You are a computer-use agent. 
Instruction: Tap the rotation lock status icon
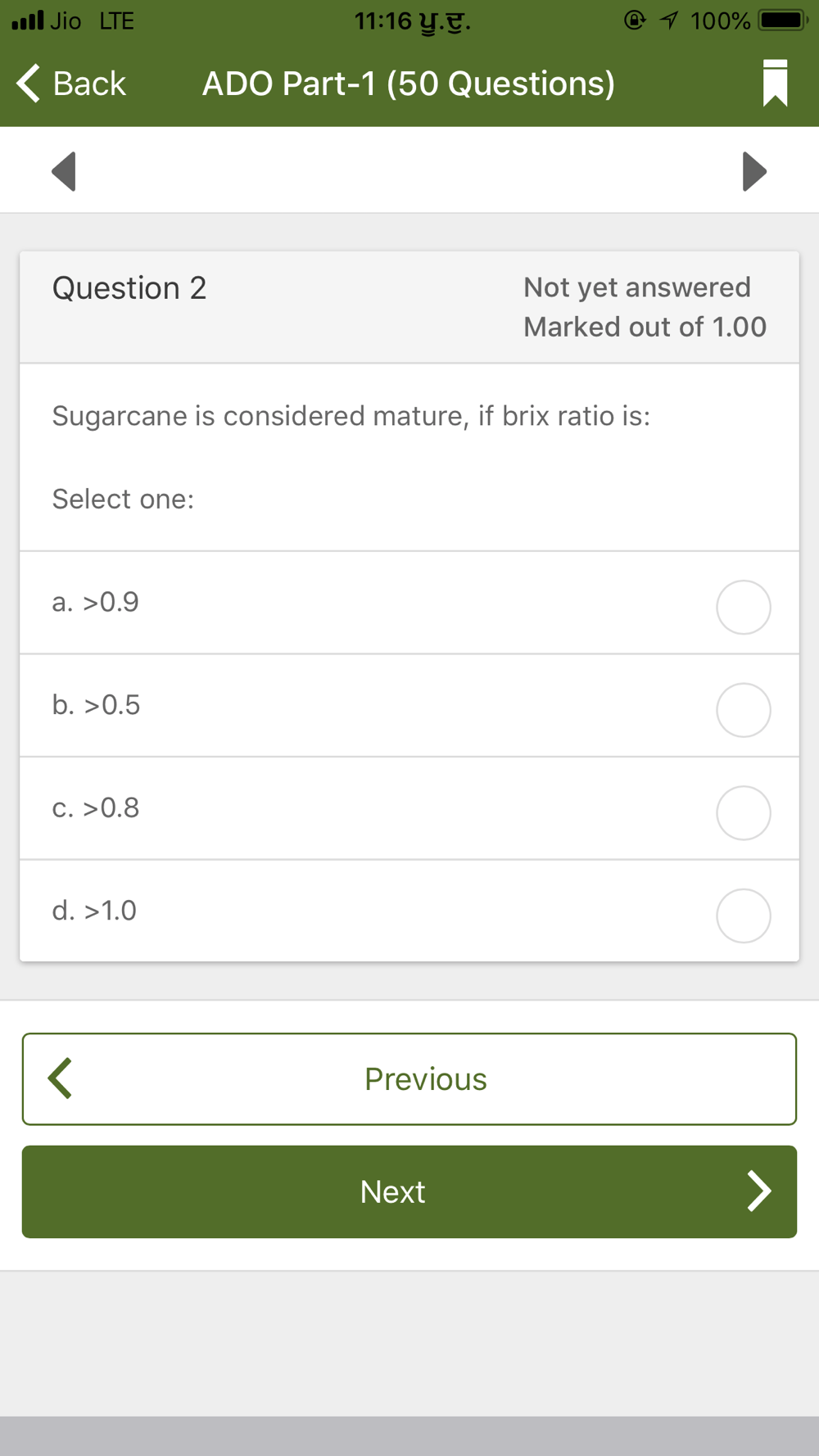tap(635, 20)
